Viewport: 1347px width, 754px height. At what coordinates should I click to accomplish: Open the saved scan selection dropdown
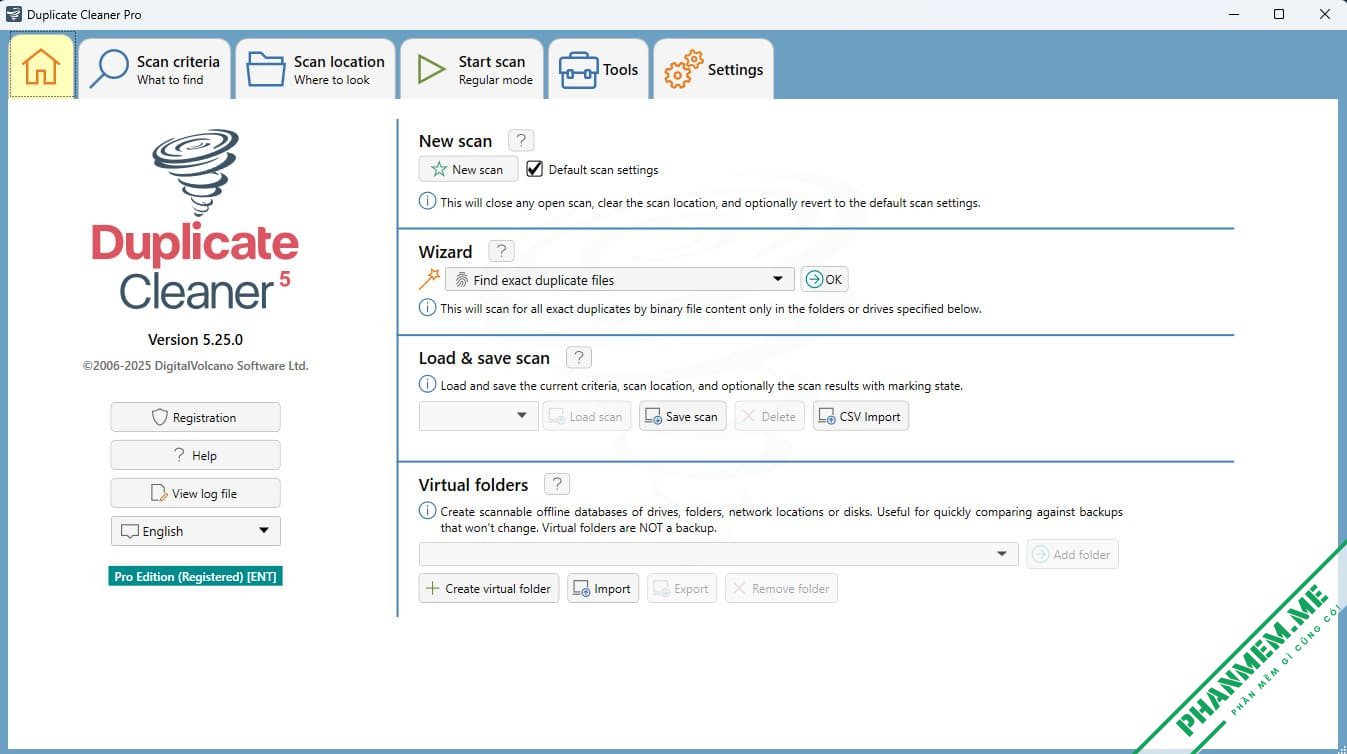(479, 416)
